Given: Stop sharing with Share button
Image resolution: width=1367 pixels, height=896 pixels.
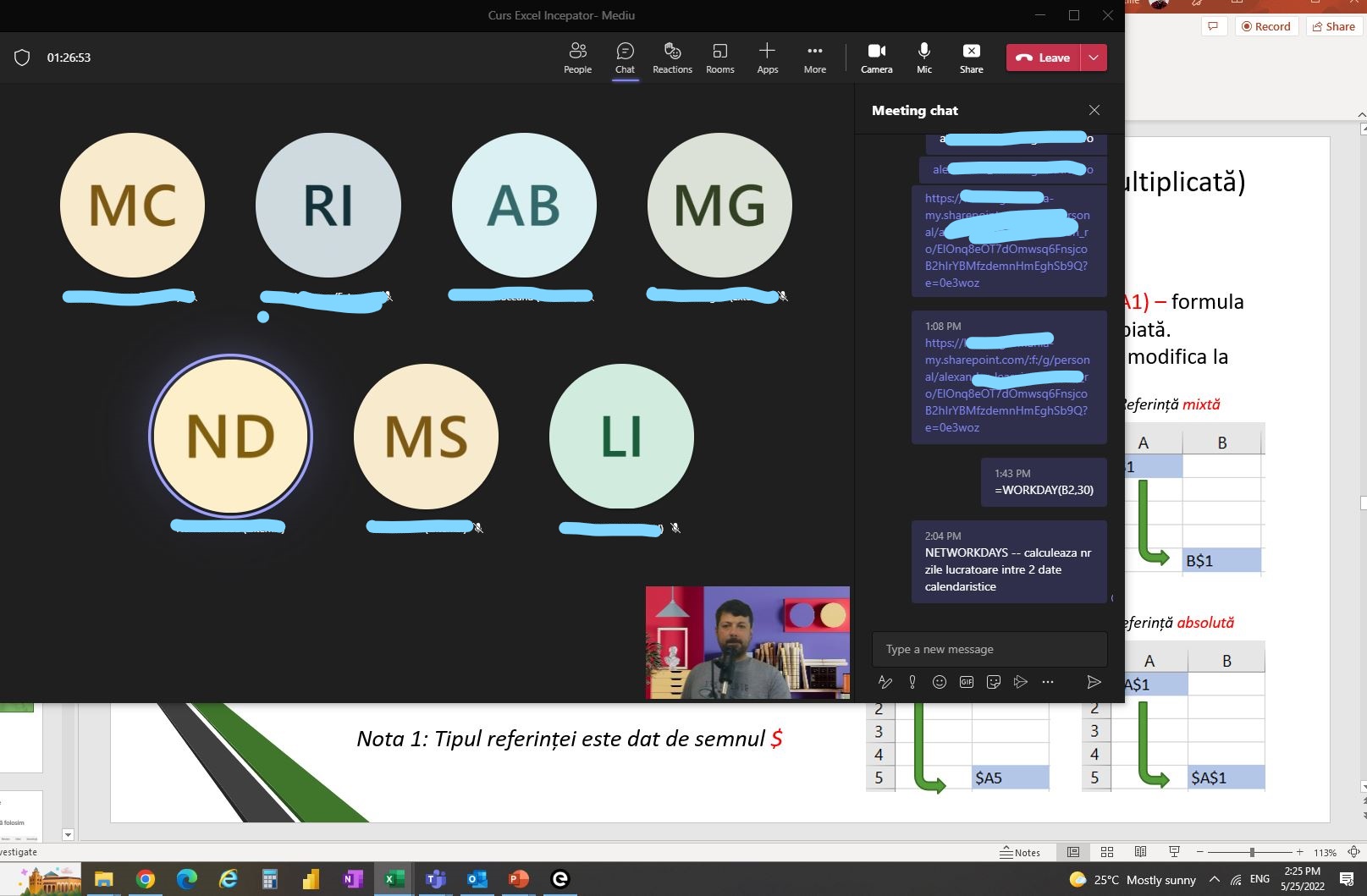Looking at the screenshot, I should pos(971,58).
